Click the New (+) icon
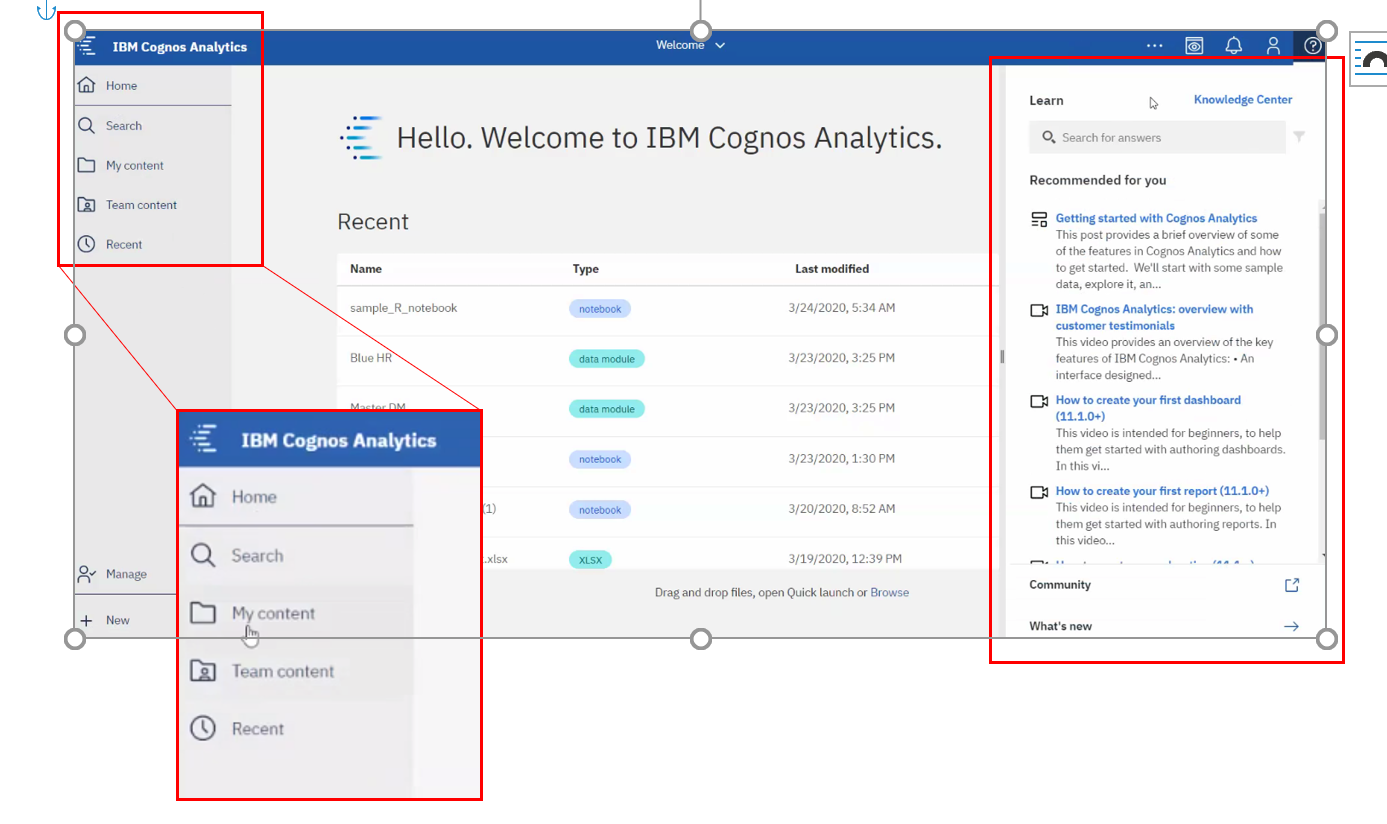 [85, 619]
